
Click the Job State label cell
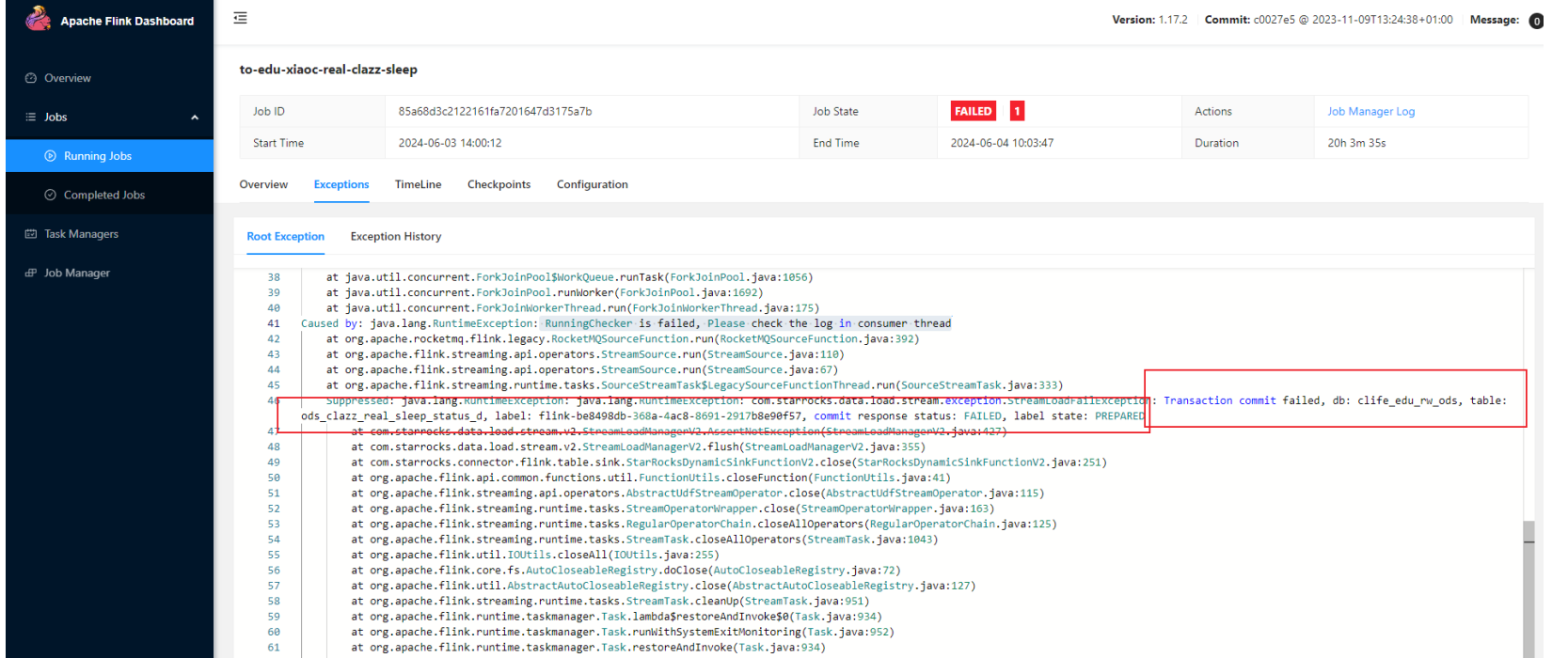[868, 111]
